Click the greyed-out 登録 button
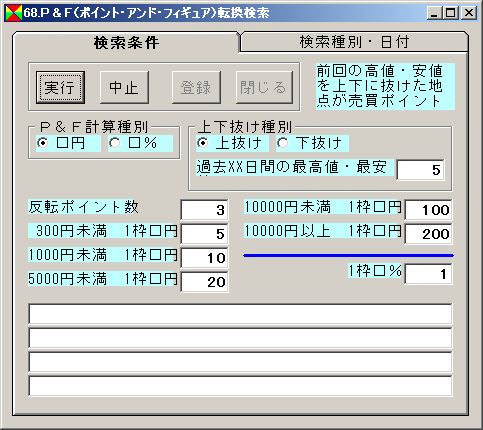483x430 pixels. click(x=196, y=87)
